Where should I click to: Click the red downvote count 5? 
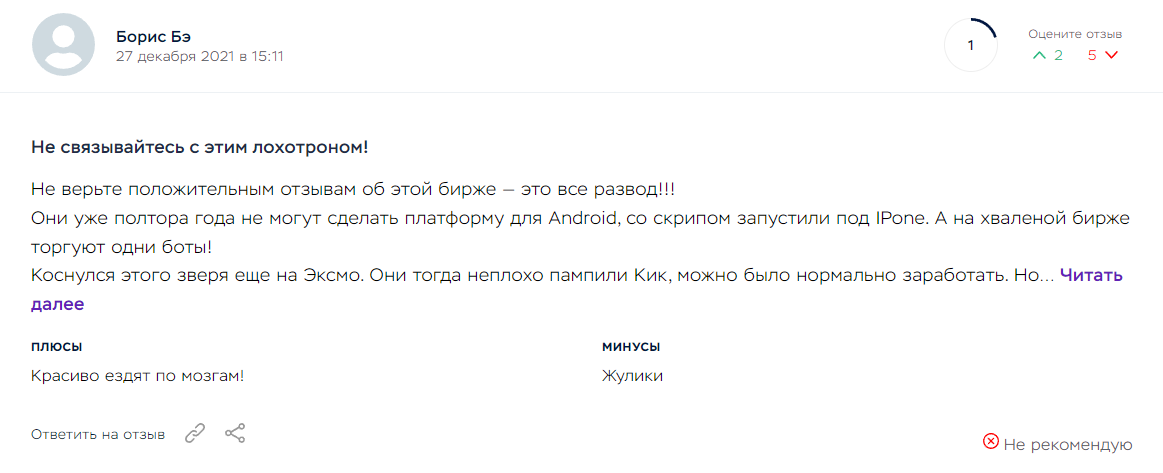1092,55
